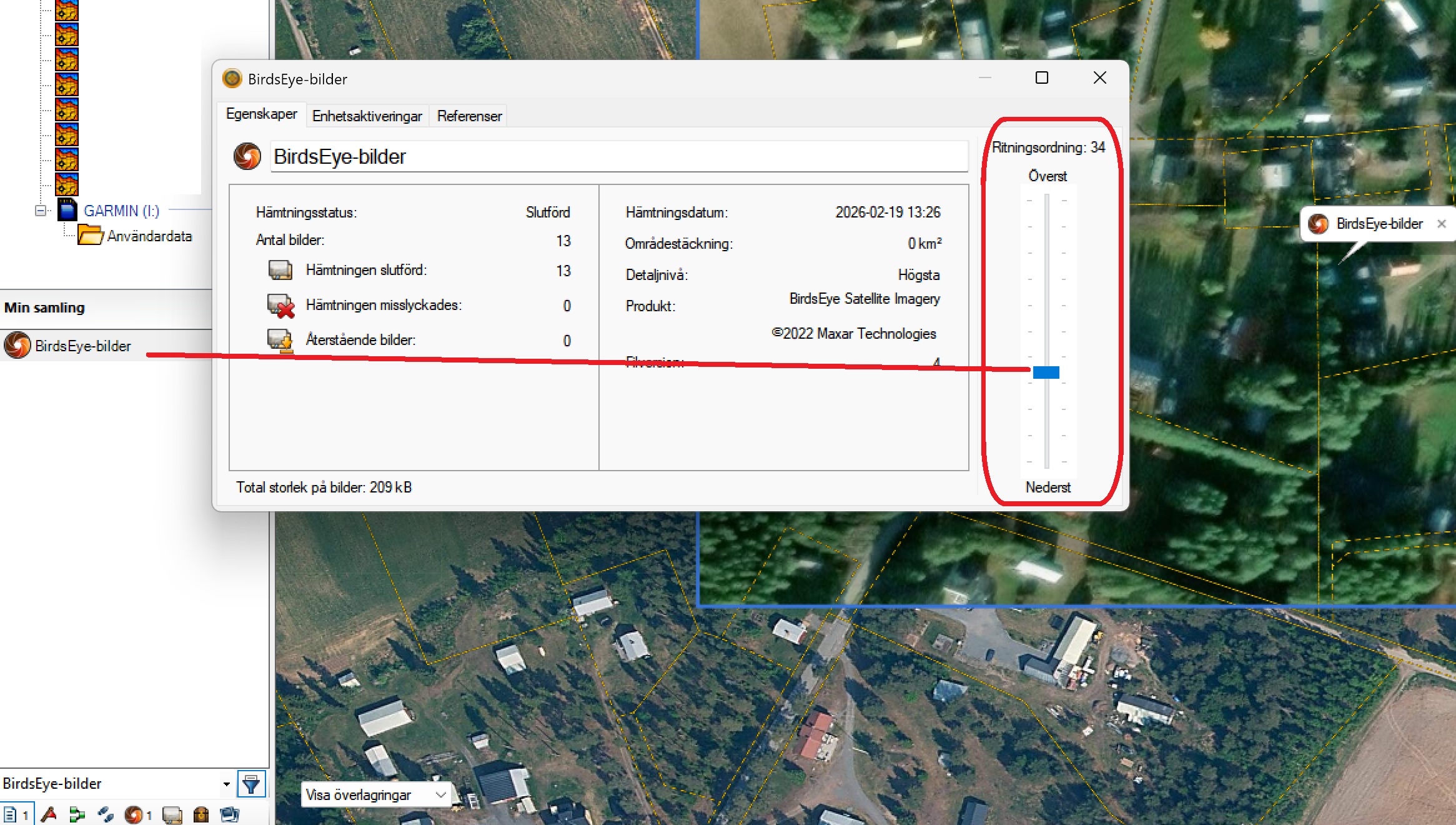Show tracks with the blue footprints filter
Viewport: 1456px width, 825px height.
tap(106, 814)
